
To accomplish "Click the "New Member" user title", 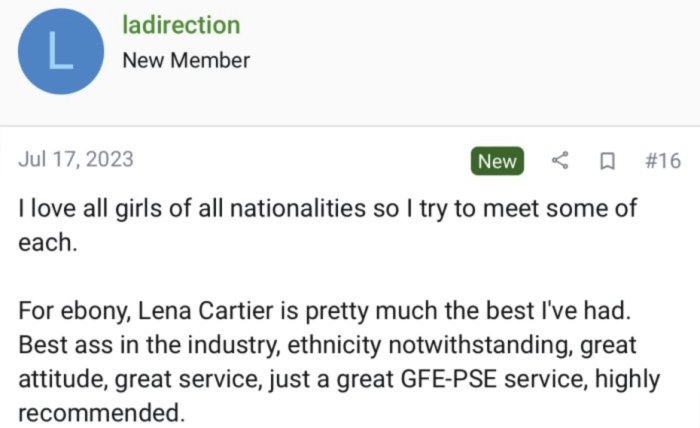I will pyautogui.click(x=186, y=60).
